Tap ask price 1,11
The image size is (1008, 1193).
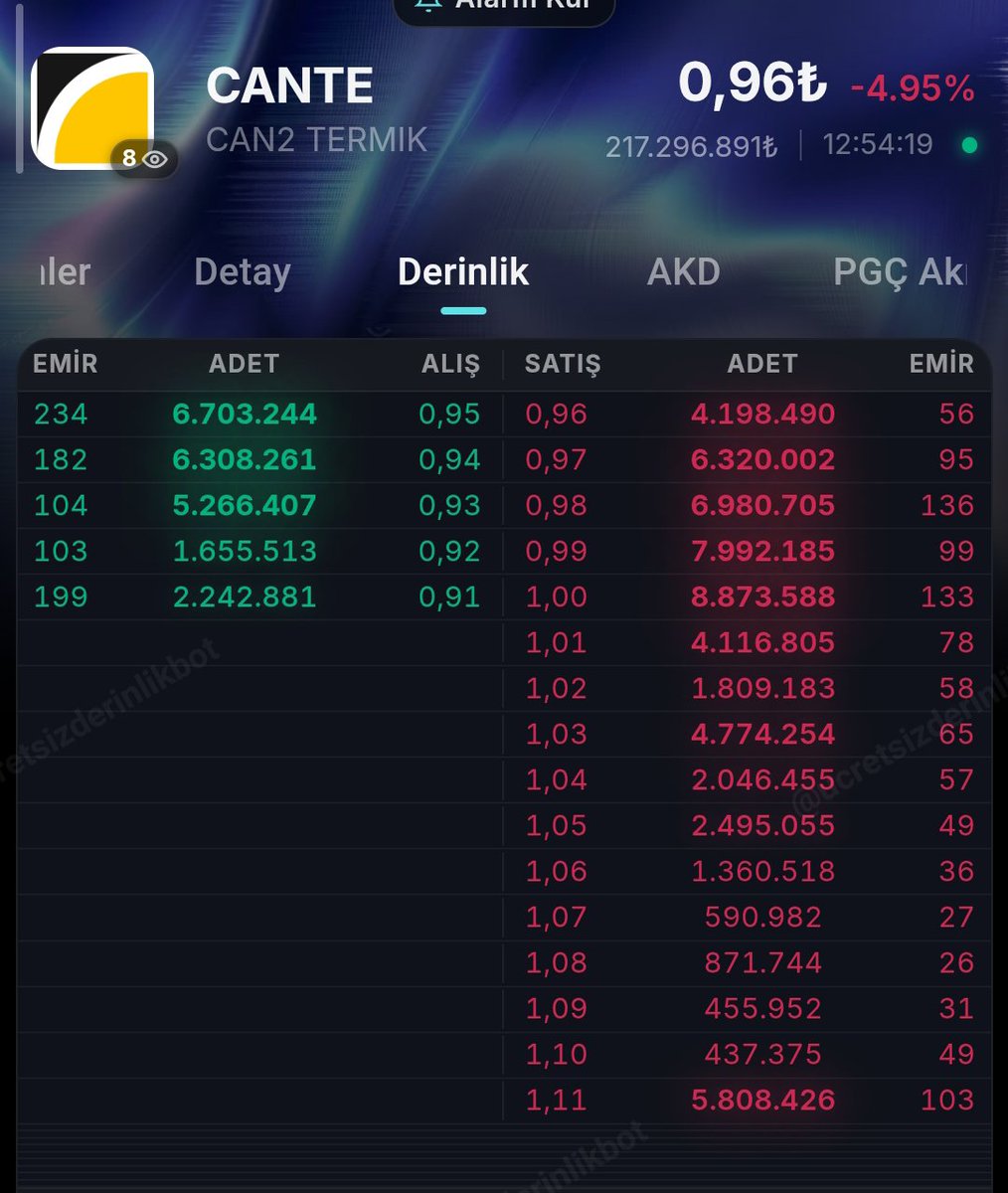(557, 1100)
